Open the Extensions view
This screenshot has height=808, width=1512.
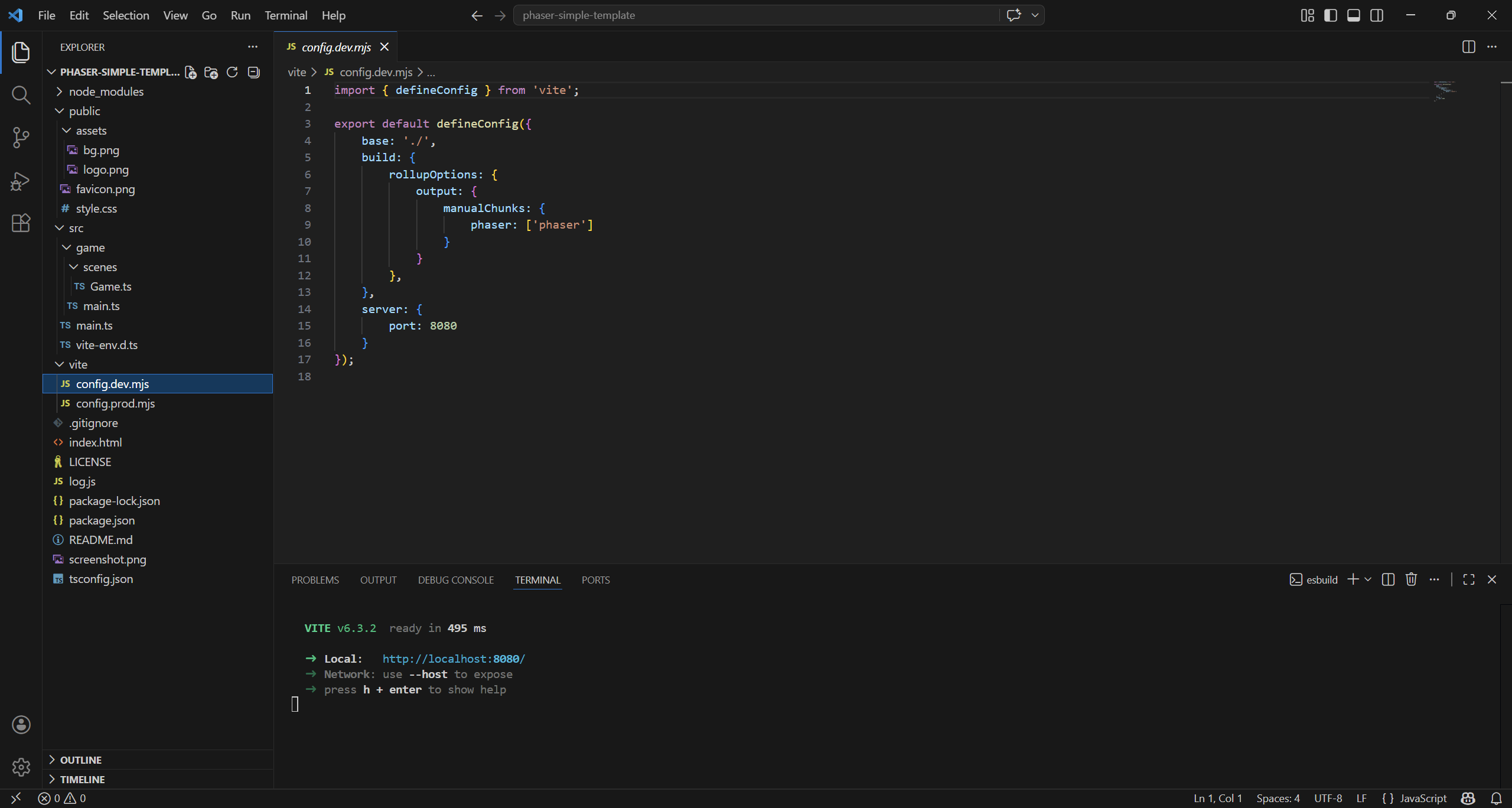coord(21,223)
